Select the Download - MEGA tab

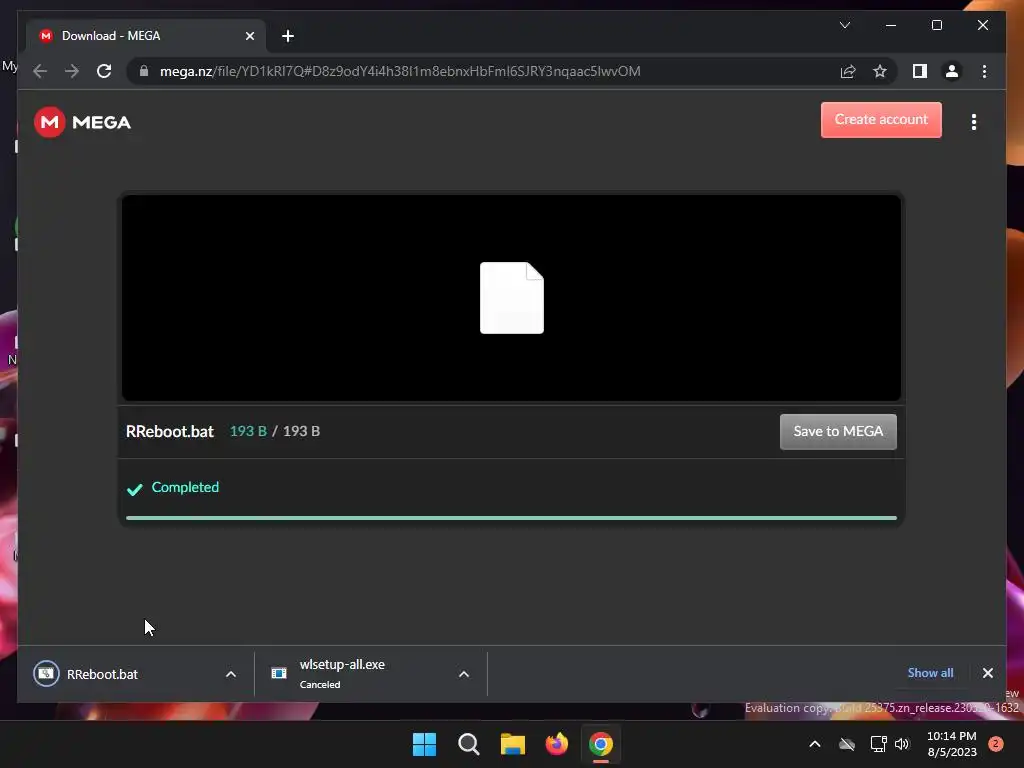[x=145, y=36]
